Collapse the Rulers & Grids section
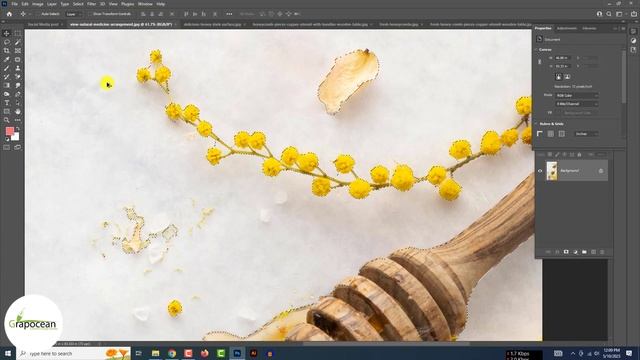 pos(536,124)
